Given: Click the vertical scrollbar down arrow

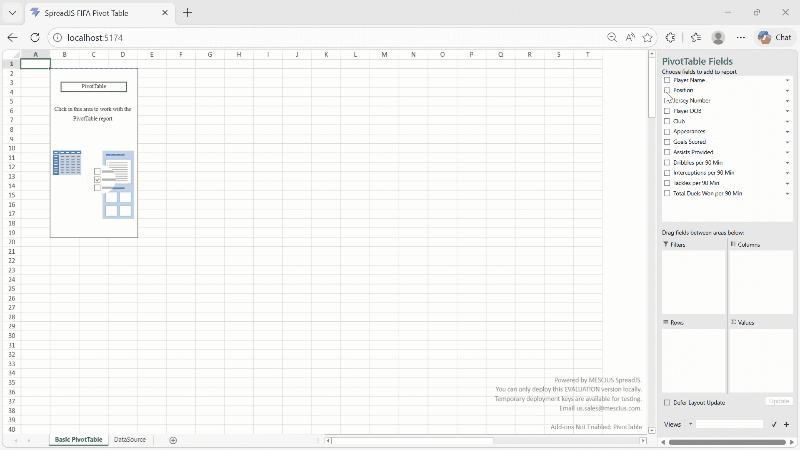Looking at the screenshot, I should pos(652,430).
